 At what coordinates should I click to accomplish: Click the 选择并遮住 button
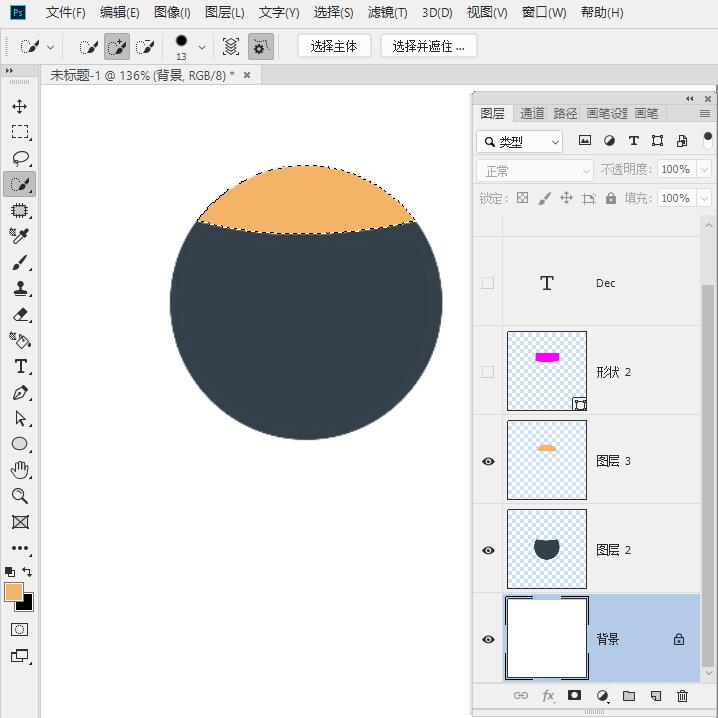click(428, 46)
